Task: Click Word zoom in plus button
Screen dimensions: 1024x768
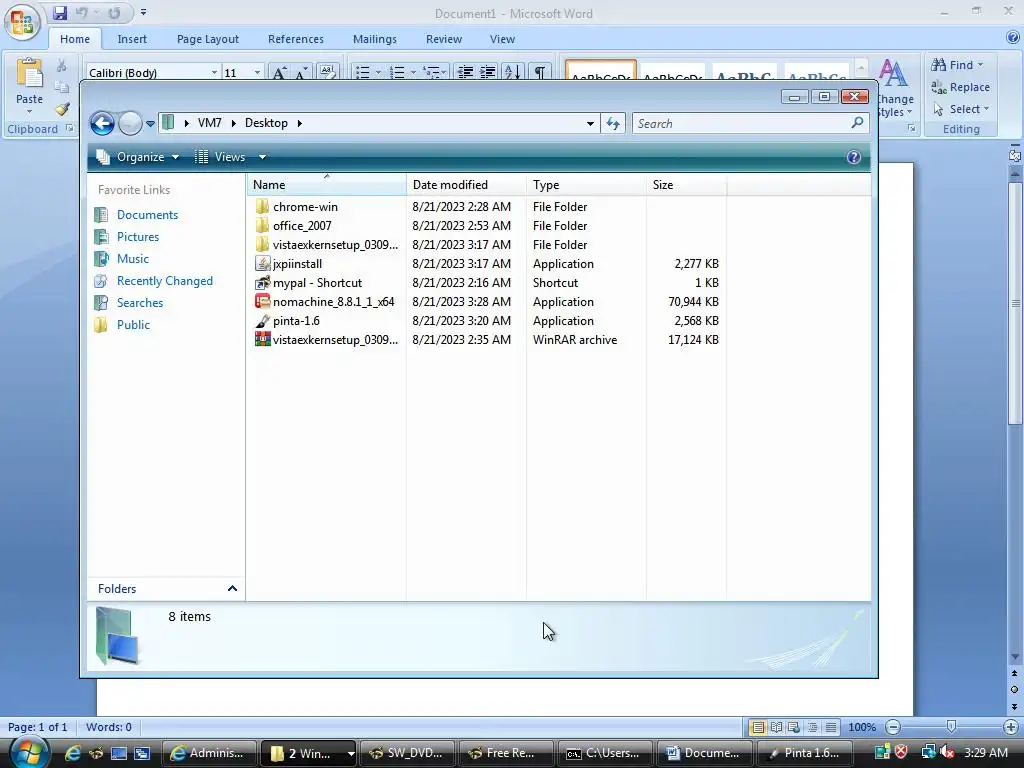Action: [x=1011, y=727]
